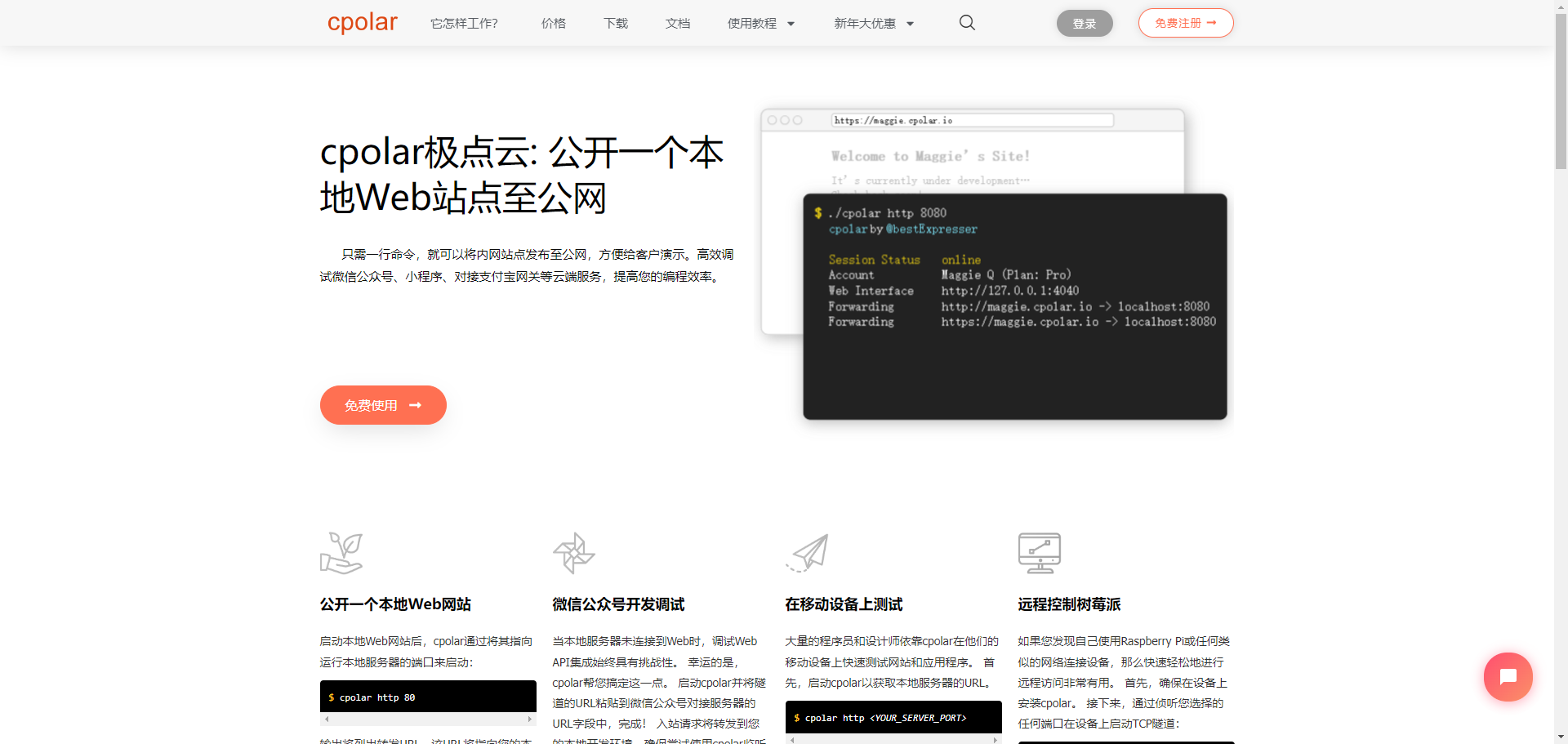Image resolution: width=1568 pixels, height=744 pixels.
Task: Click the 免费注册 button
Action: [1185, 23]
